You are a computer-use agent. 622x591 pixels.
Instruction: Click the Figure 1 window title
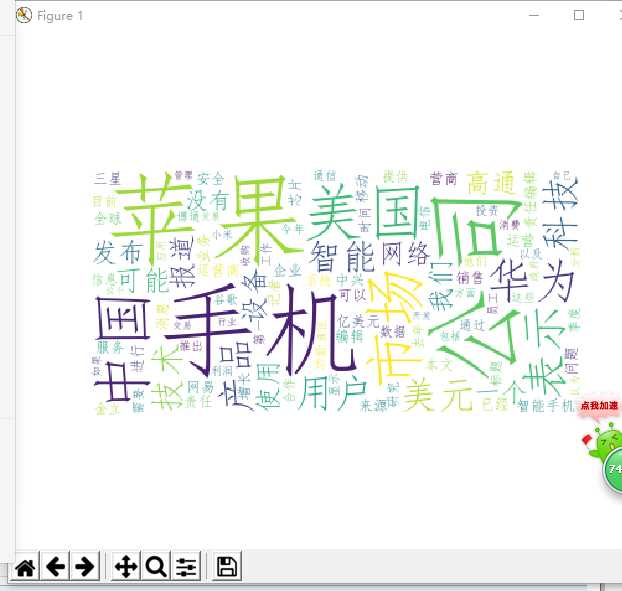(x=60, y=16)
